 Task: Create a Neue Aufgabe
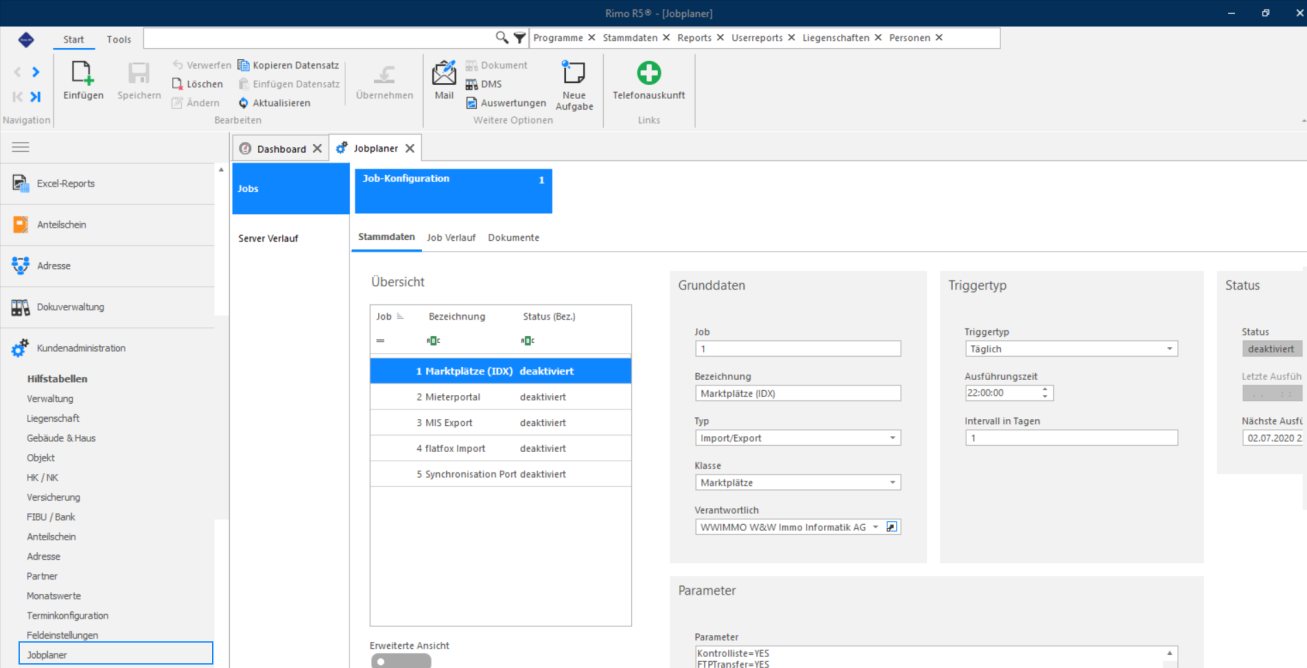tap(574, 84)
